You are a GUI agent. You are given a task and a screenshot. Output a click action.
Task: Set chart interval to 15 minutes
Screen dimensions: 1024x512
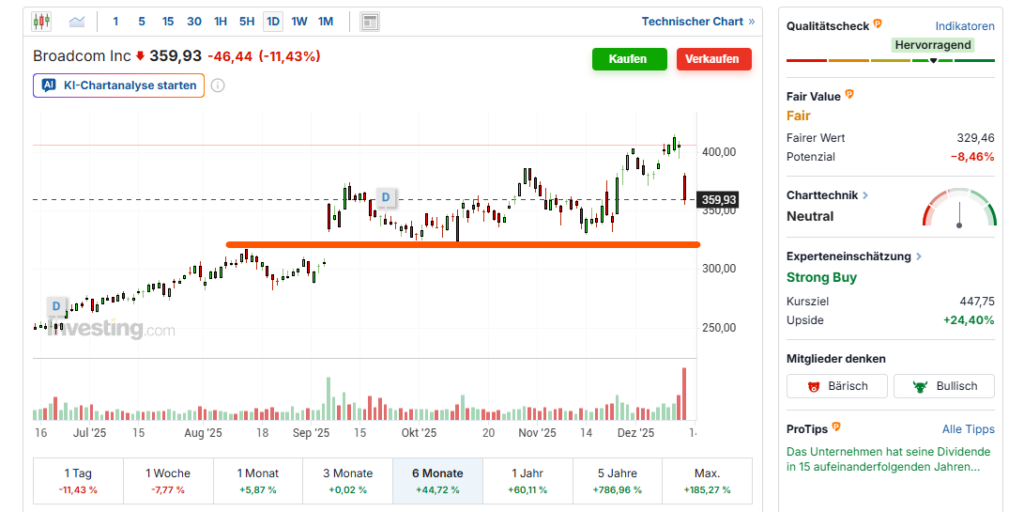[x=168, y=21]
